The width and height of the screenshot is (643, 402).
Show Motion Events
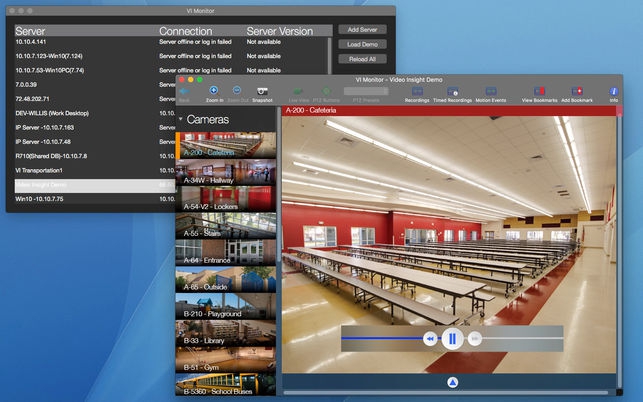coord(490,93)
